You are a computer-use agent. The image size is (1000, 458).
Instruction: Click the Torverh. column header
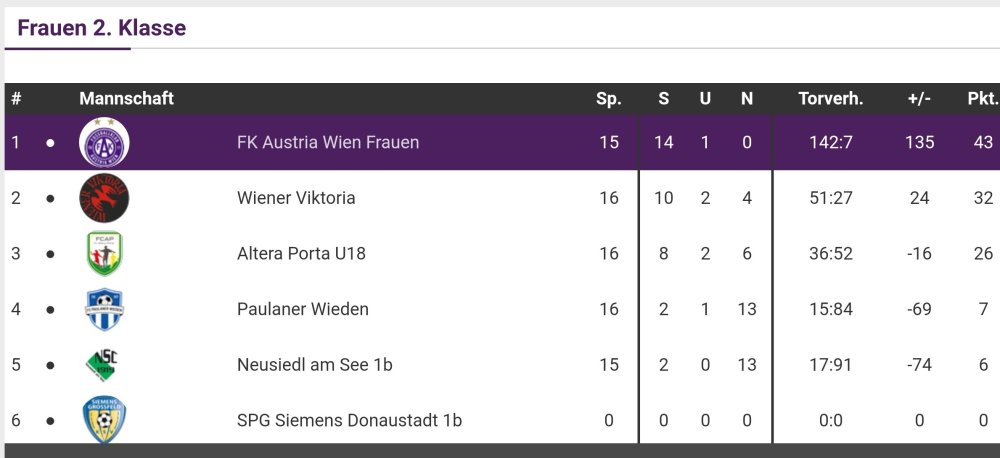(x=831, y=98)
